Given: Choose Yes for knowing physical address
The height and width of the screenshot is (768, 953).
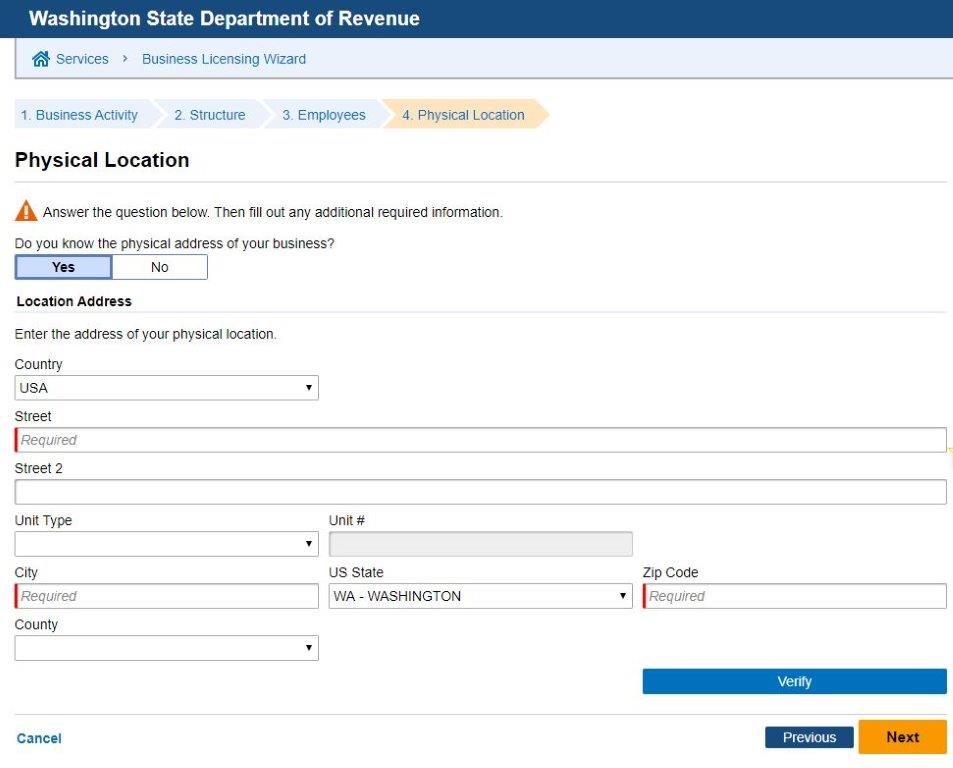Looking at the screenshot, I should pos(63,267).
